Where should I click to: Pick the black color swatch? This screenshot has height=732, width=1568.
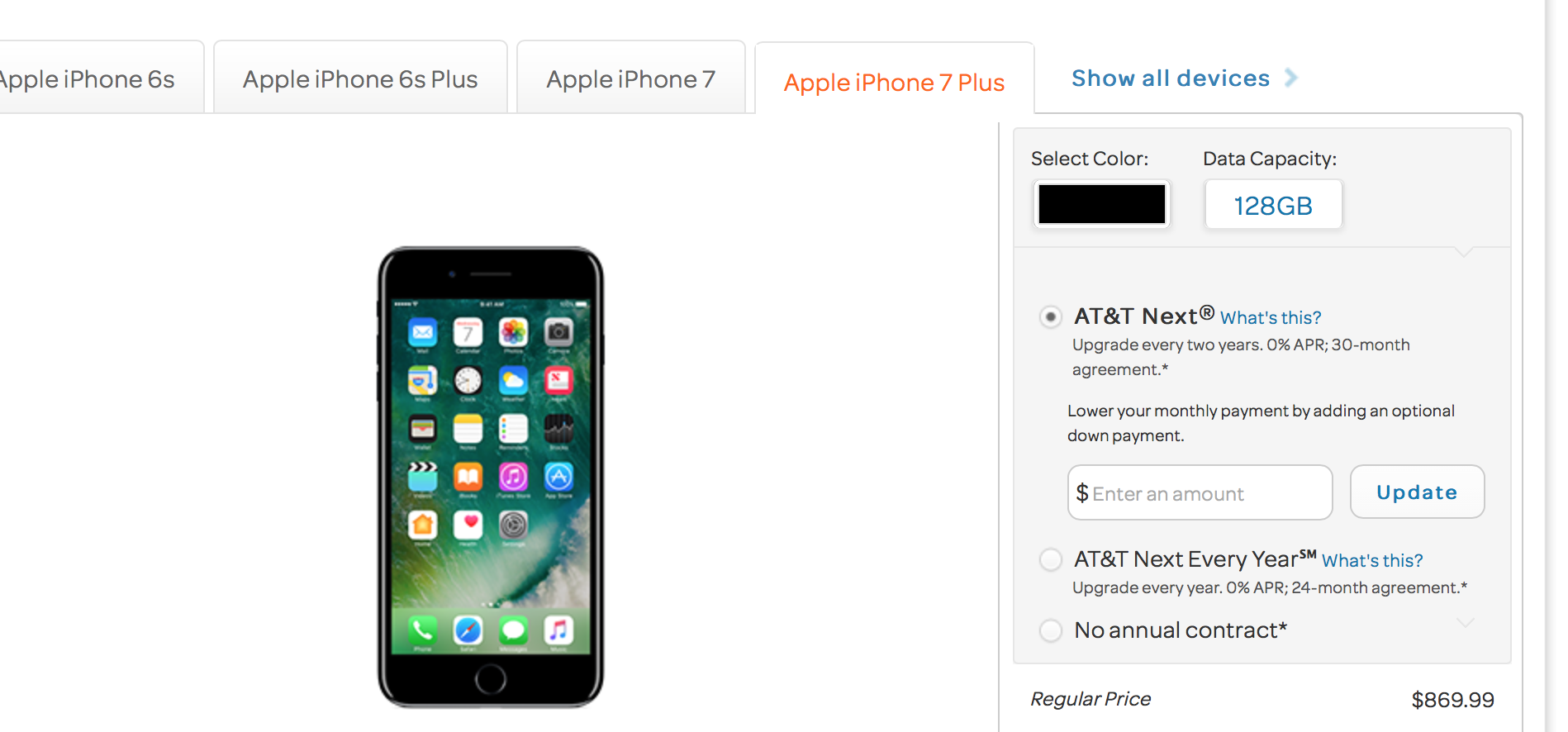point(1101,204)
